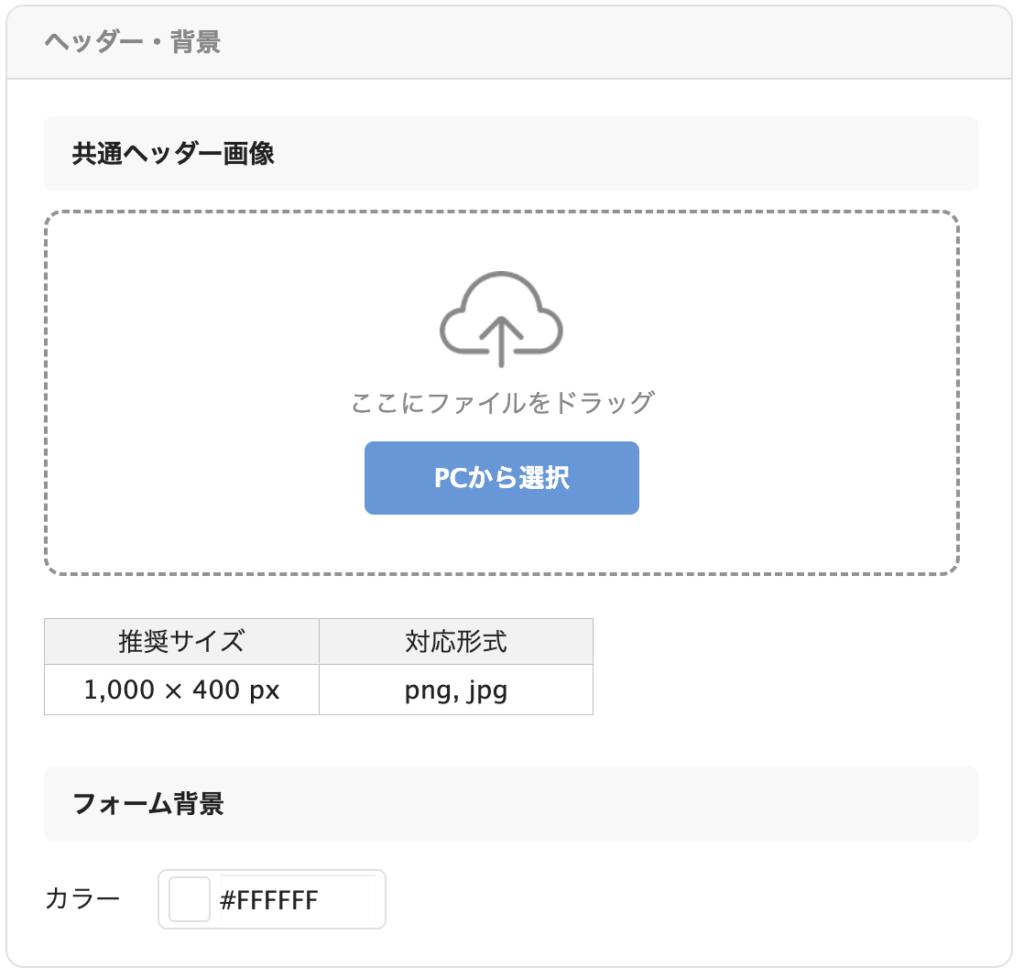Click the ヘッダー・背景 panel title
Screen dimensions: 1024x978
coord(133,42)
